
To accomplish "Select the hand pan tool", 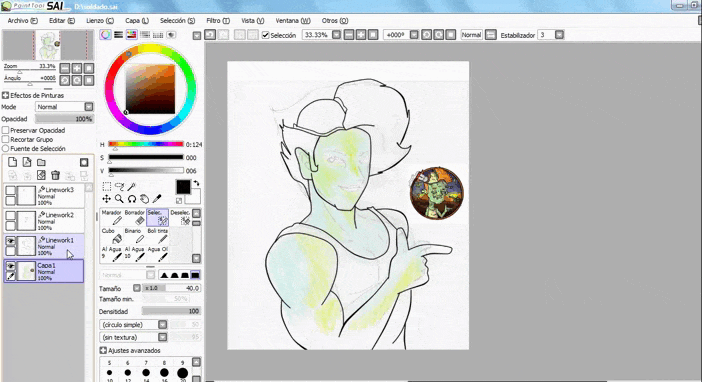I will (x=144, y=199).
